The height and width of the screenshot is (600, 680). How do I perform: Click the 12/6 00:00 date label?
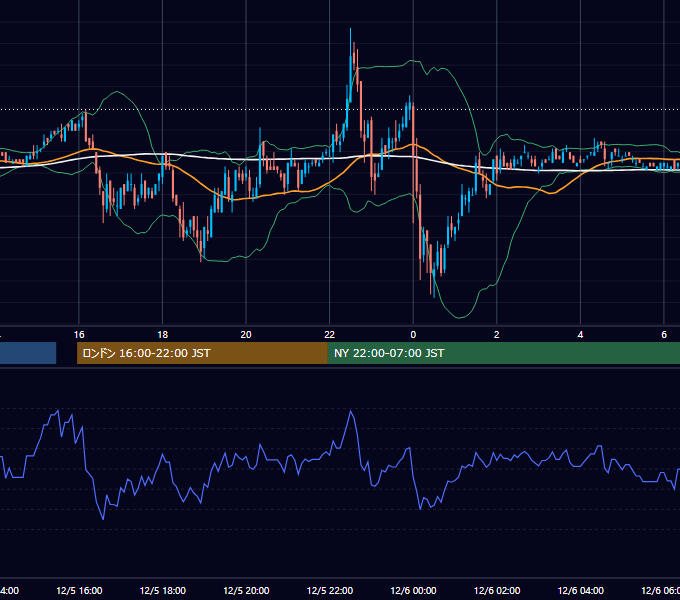413,591
